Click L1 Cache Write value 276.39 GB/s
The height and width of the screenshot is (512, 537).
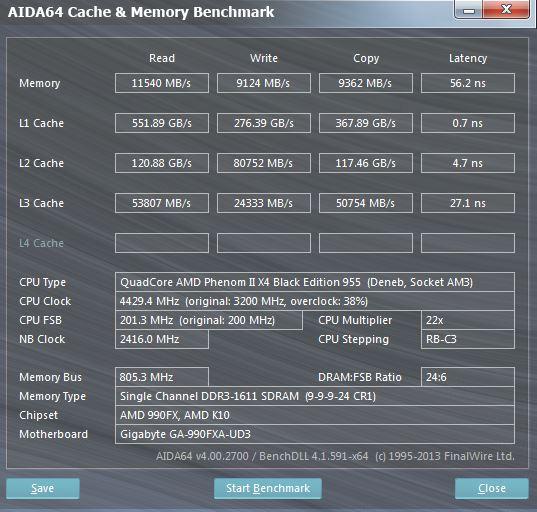coord(264,123)
